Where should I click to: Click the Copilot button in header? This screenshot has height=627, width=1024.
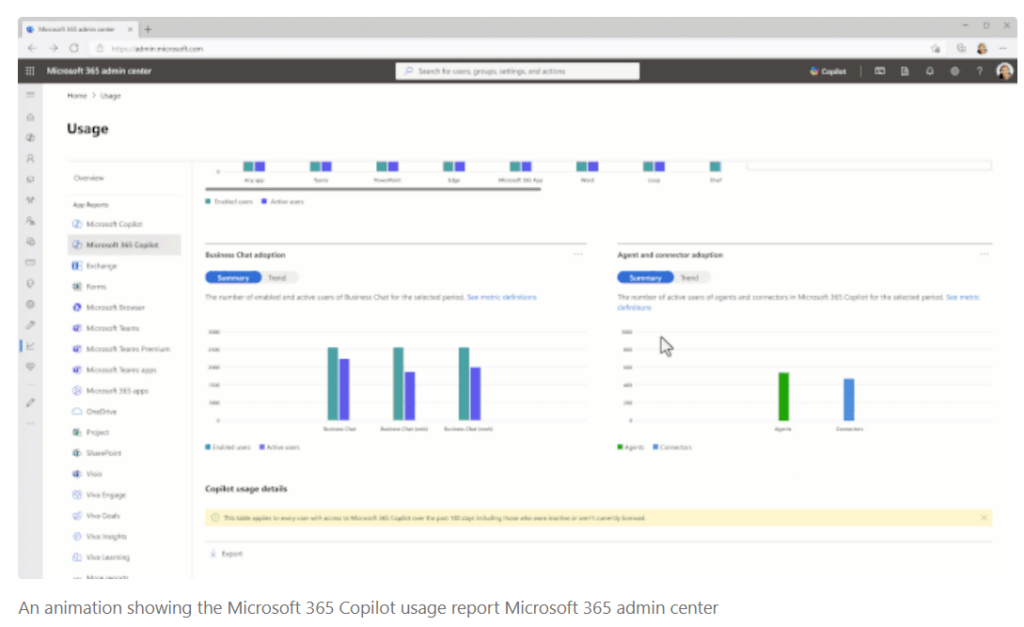point(828,71)
